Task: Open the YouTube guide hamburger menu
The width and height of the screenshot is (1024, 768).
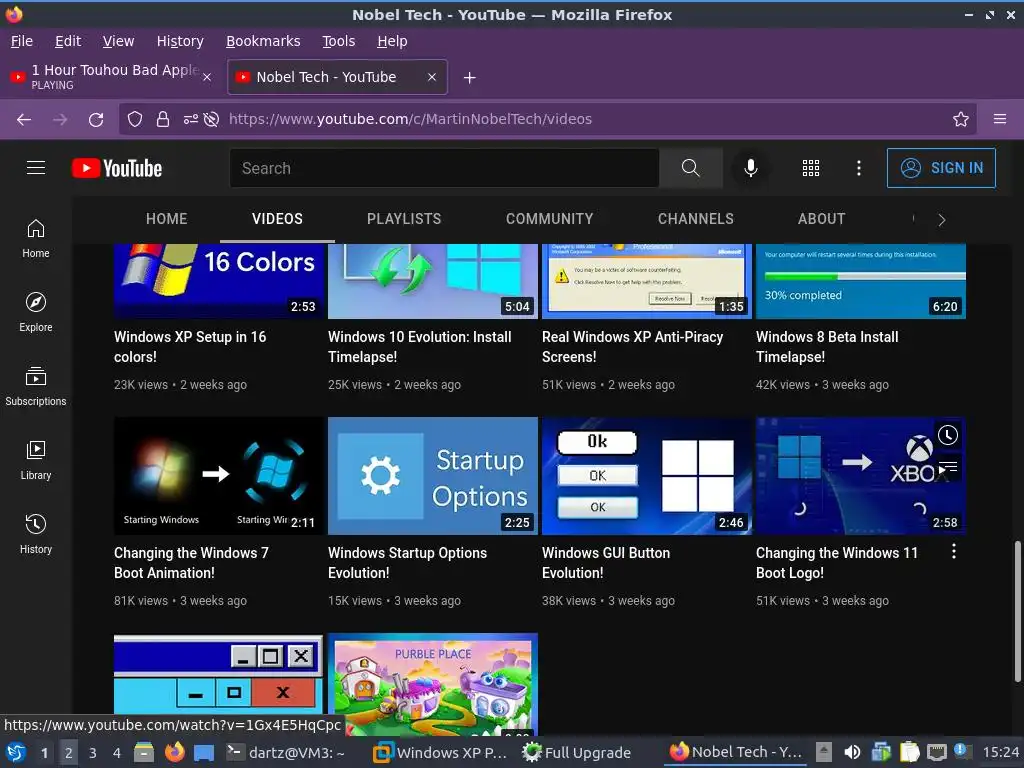Action: pos(36,168)
